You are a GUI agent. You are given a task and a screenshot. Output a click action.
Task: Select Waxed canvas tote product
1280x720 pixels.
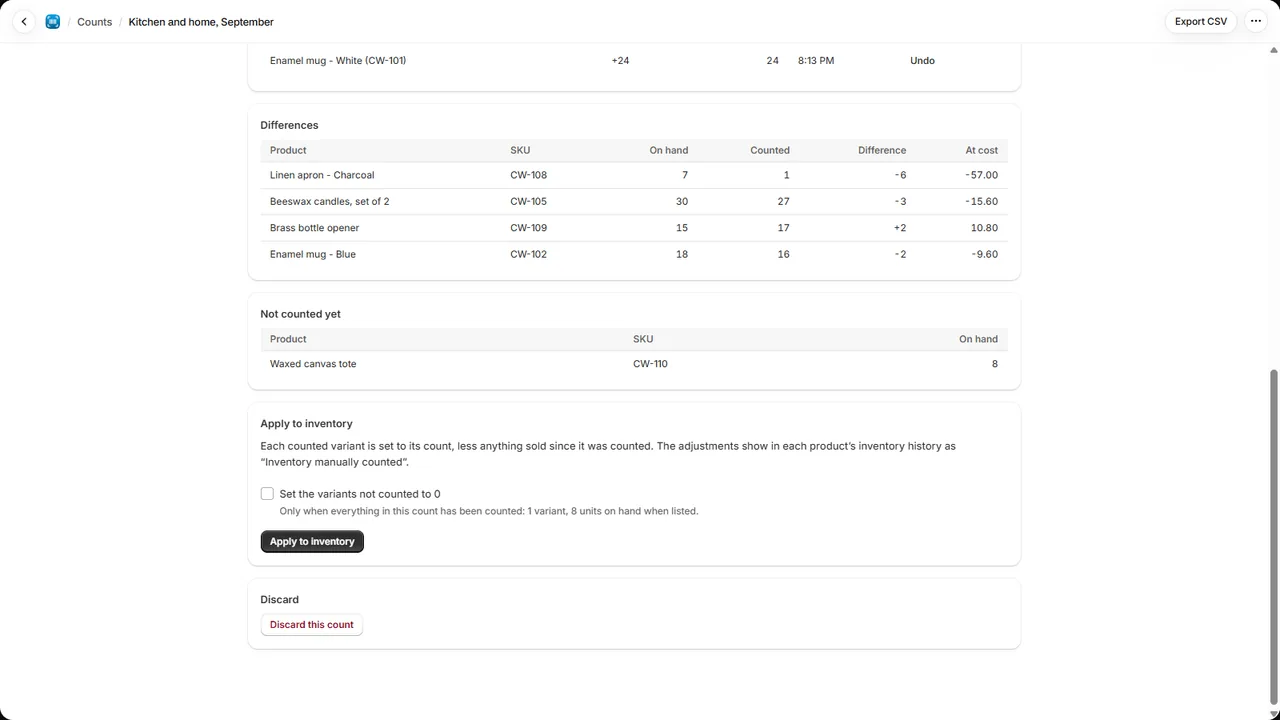click(312, 364)
